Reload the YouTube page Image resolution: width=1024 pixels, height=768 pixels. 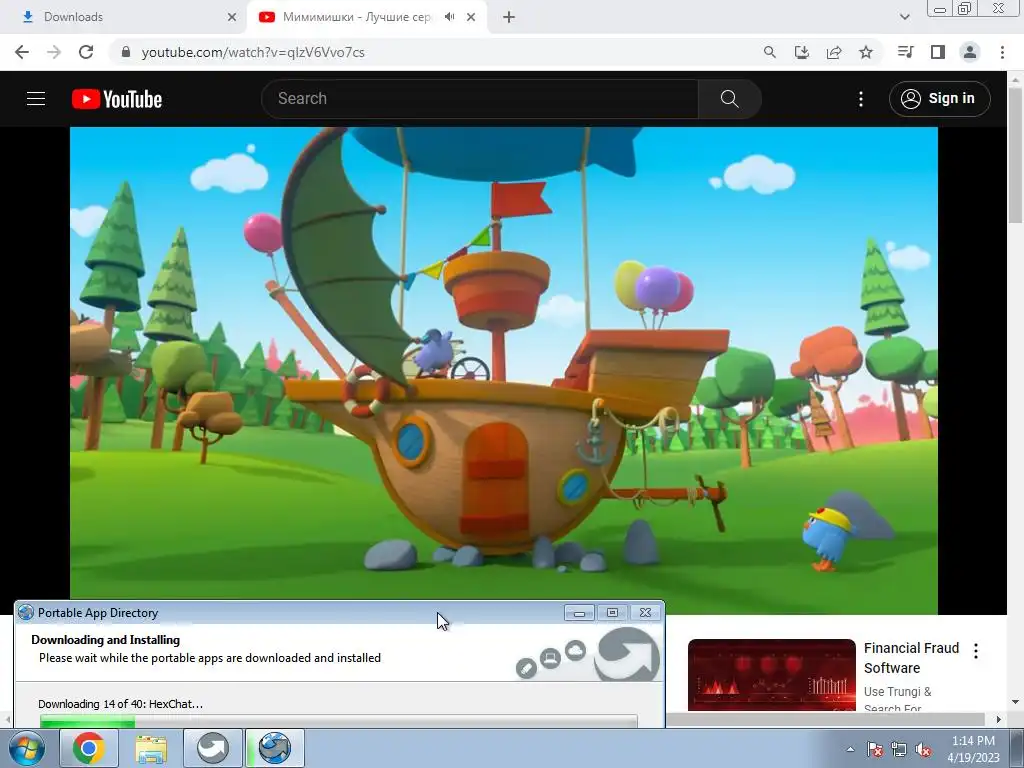tap(86, 52)
